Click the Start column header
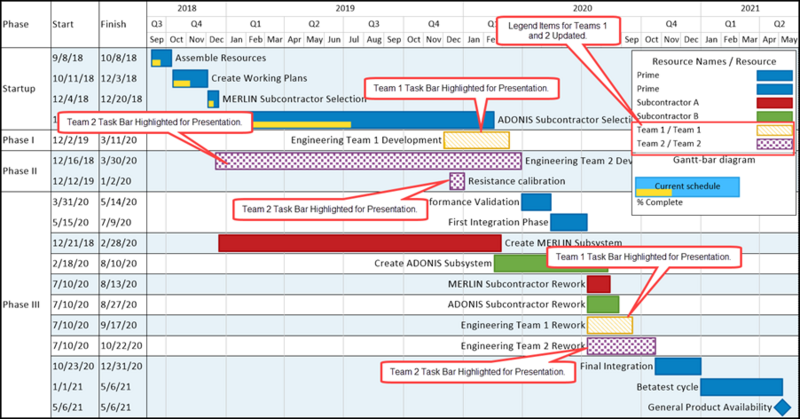The width and height of the screenshot is (800, 419). coord(63,24)
